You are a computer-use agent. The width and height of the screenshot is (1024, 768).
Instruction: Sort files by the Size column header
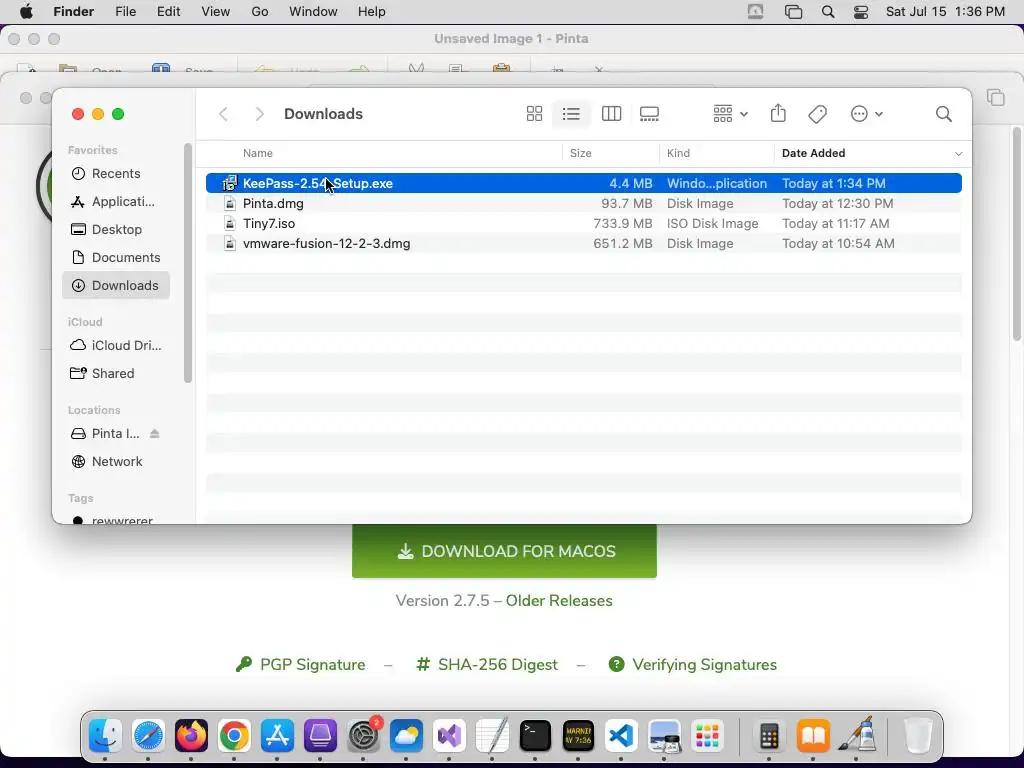pyautogui.click(x=580, y=153)
